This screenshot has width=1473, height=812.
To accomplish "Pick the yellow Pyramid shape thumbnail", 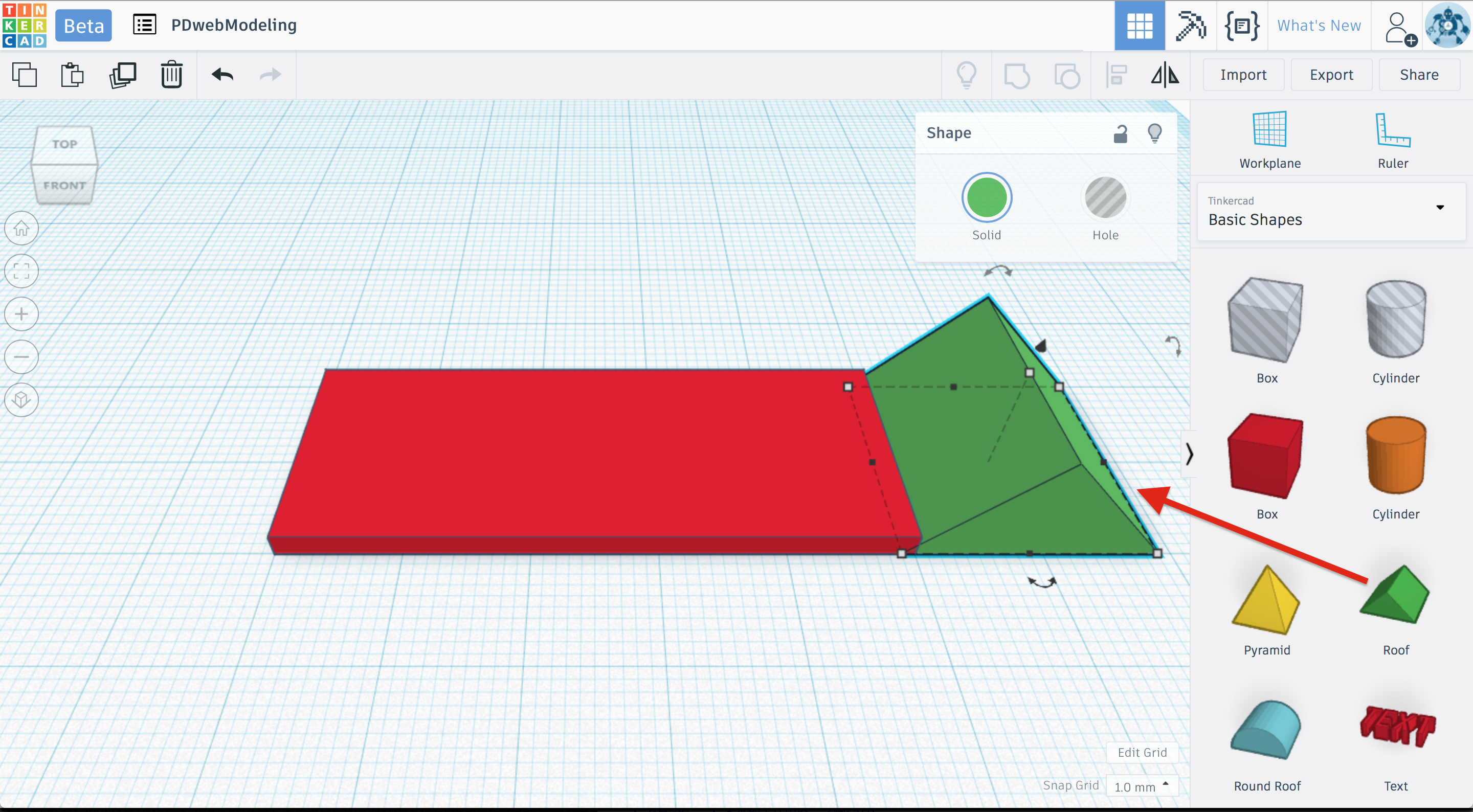I will click(1266, 600).
